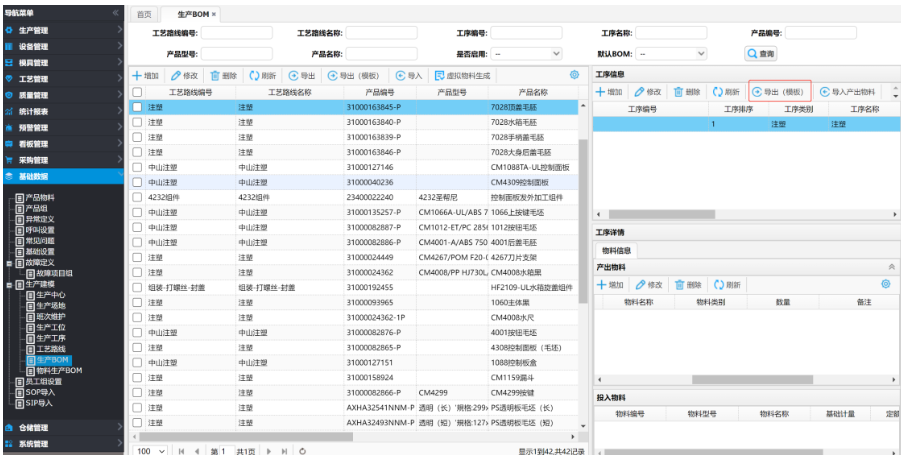
Task: Click 导出（模板） in the 工序信息 toolbar
Action: [779, 91]
